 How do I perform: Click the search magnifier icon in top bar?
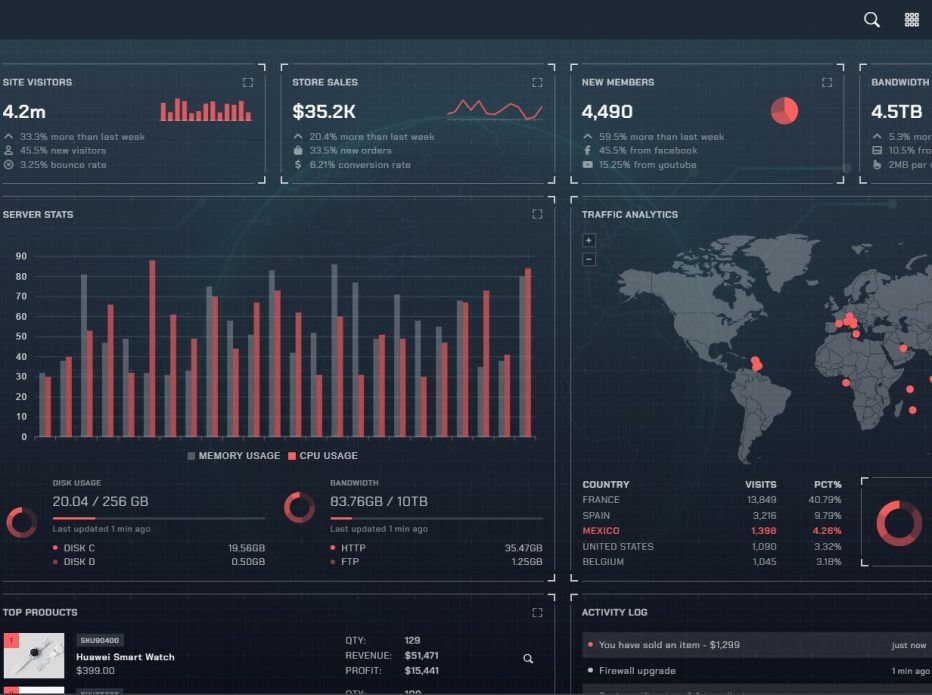[871, 20]
